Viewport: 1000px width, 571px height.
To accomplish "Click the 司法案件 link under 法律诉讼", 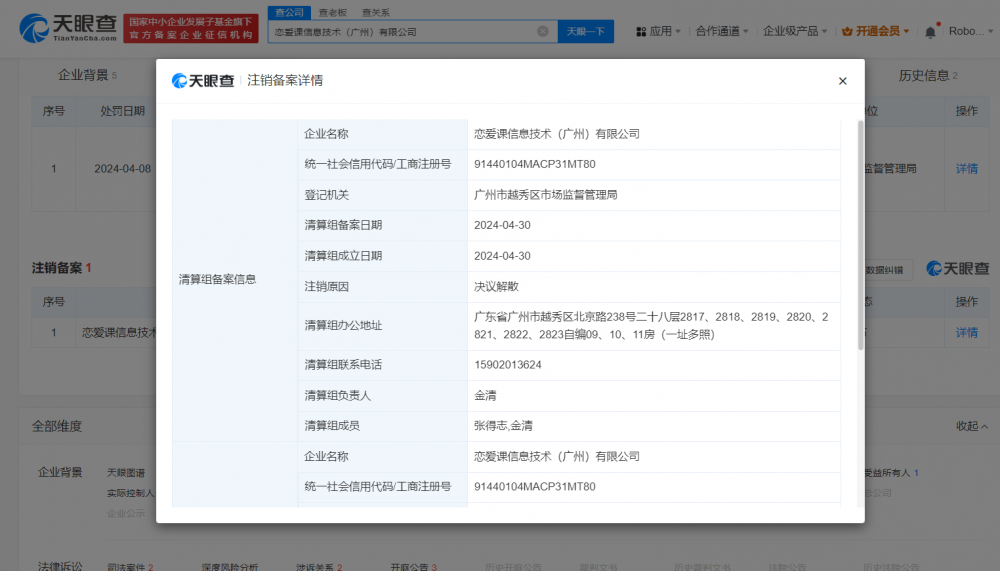I will [130, 567].
